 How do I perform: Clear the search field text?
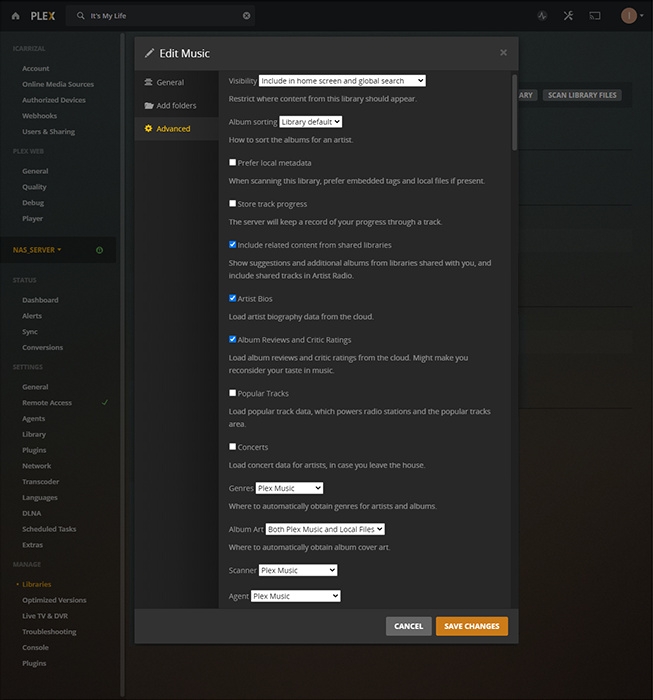[x=246, y=16]
